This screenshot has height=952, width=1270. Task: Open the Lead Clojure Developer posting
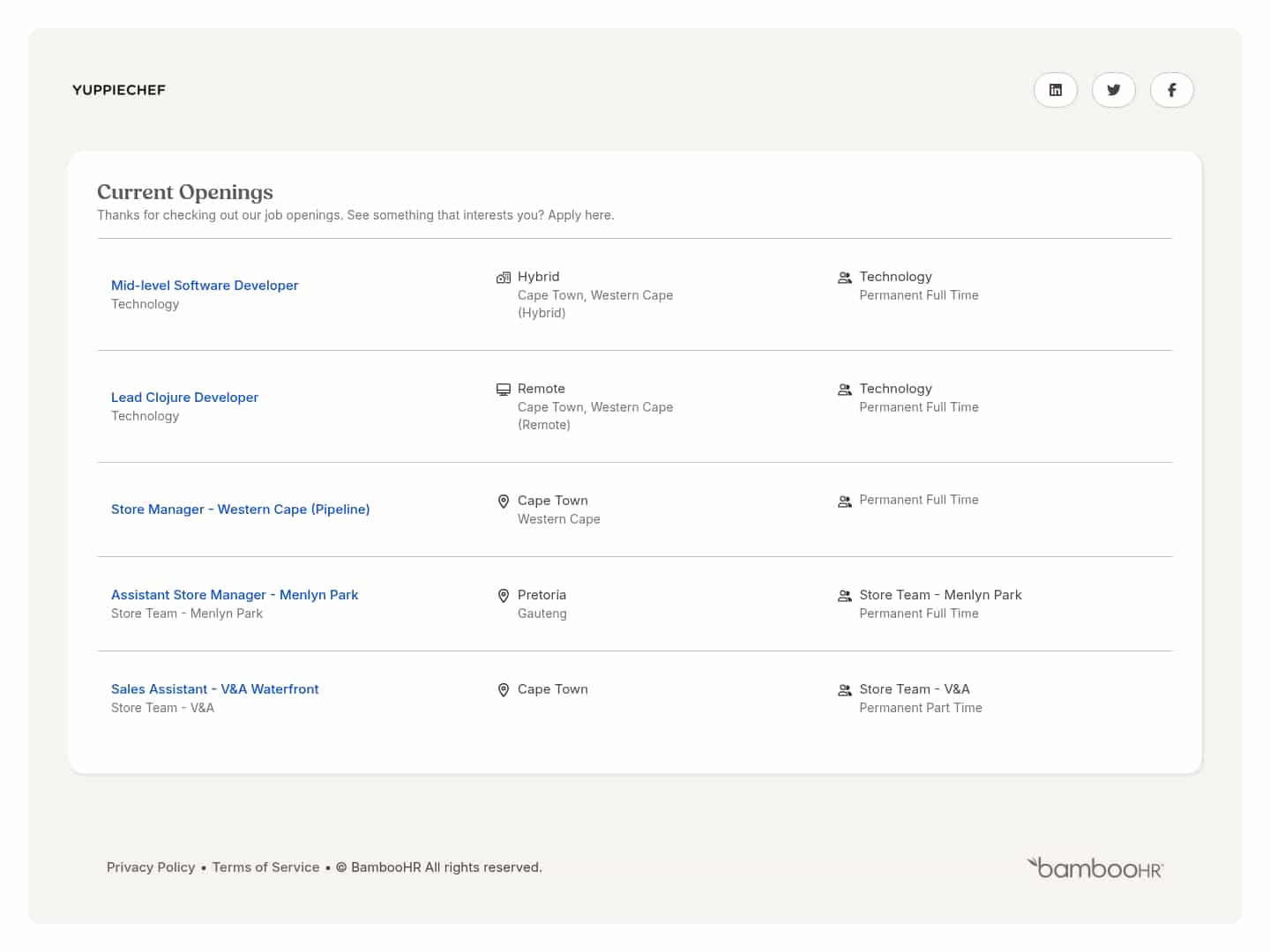coord(184,398)
